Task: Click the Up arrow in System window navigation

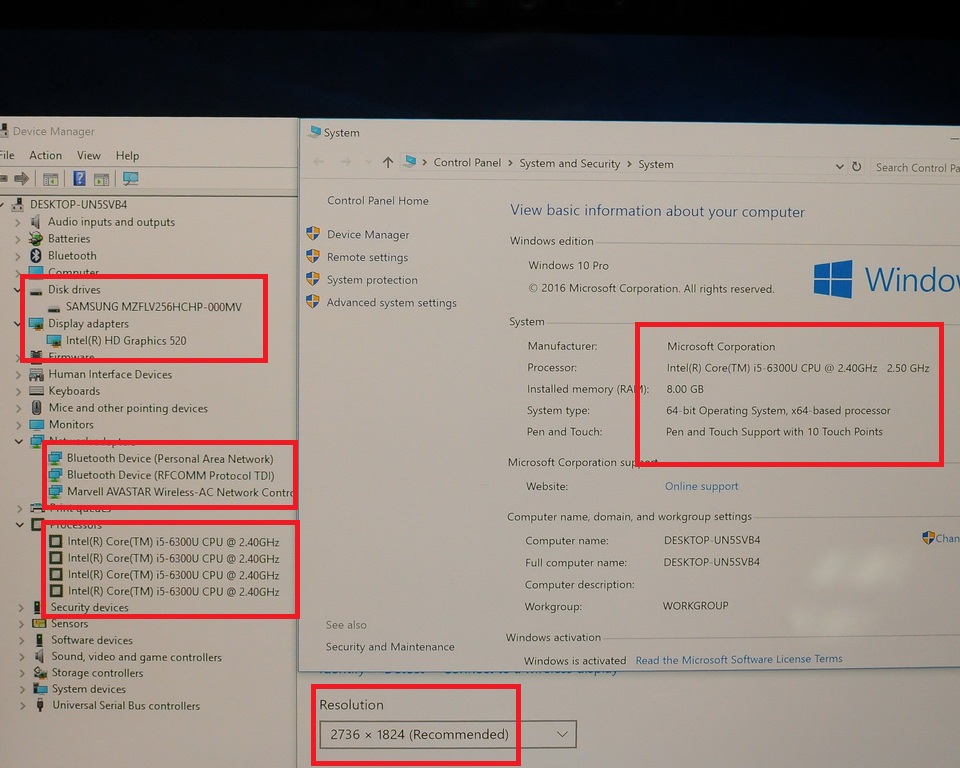Action: [388, 162]
